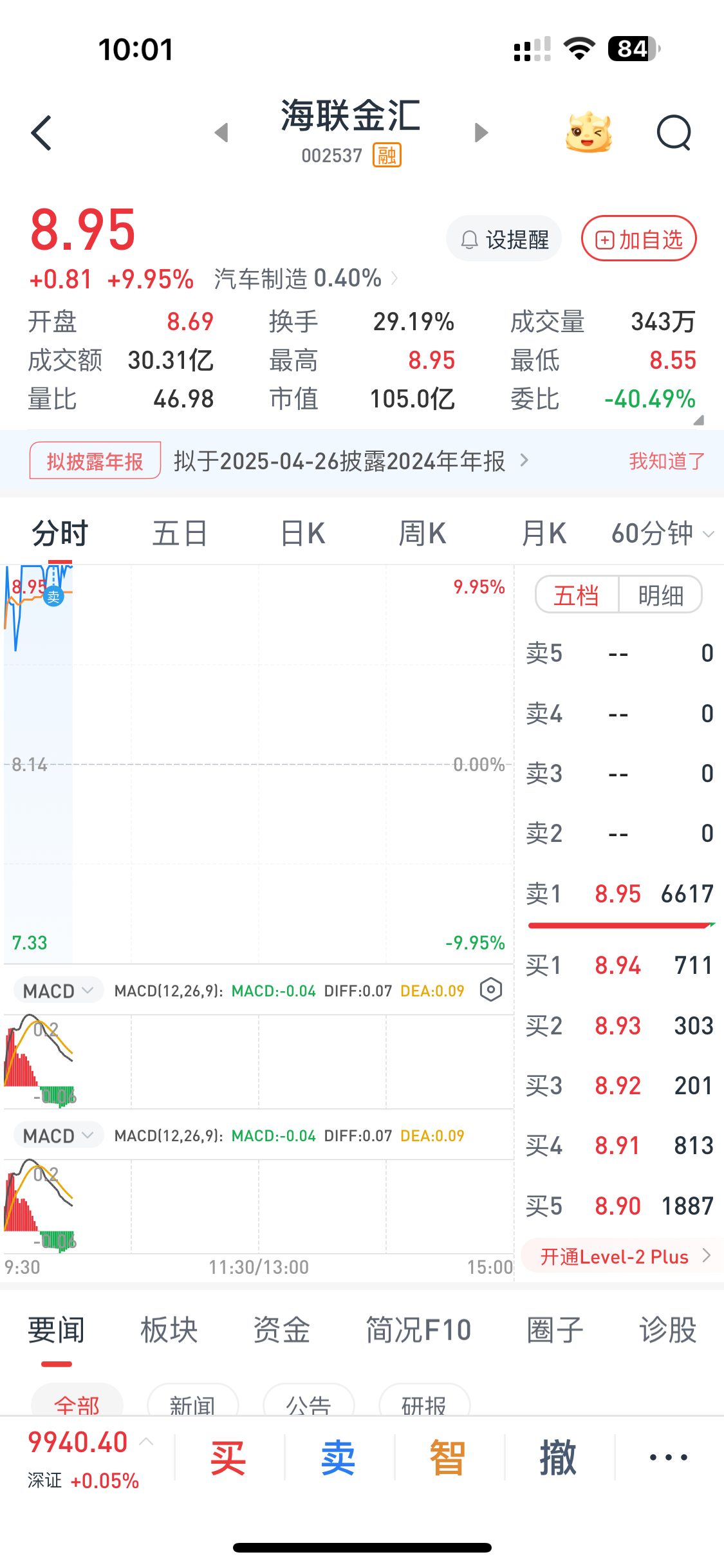This screenshot has height=1568, width=724.
Task: Select the 要闻 tab
Action: click(56, 1330)
